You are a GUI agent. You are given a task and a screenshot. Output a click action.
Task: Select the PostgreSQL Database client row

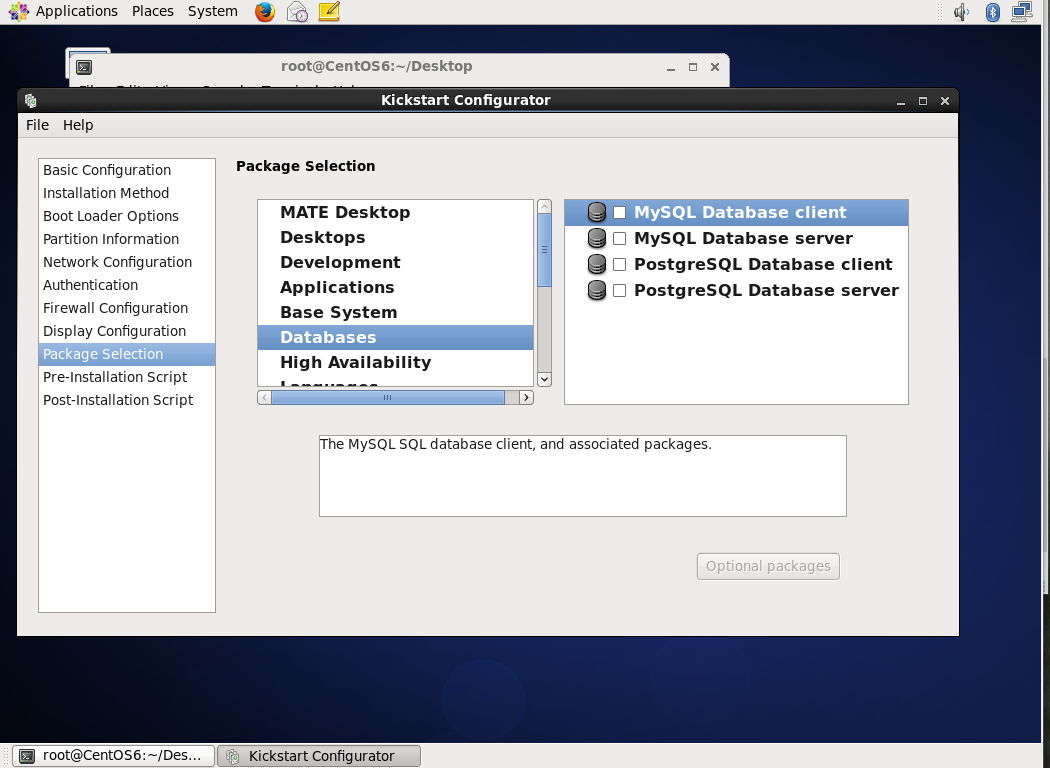point(737,264)
